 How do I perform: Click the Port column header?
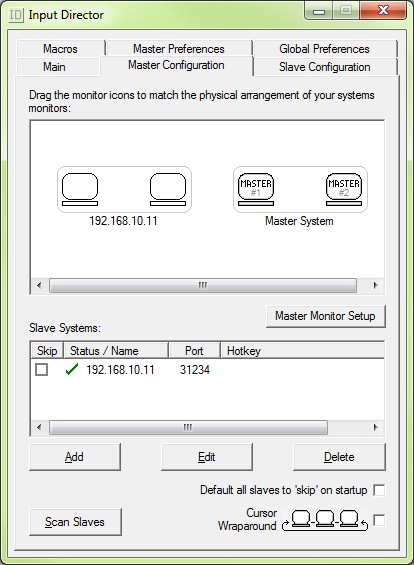194,351
